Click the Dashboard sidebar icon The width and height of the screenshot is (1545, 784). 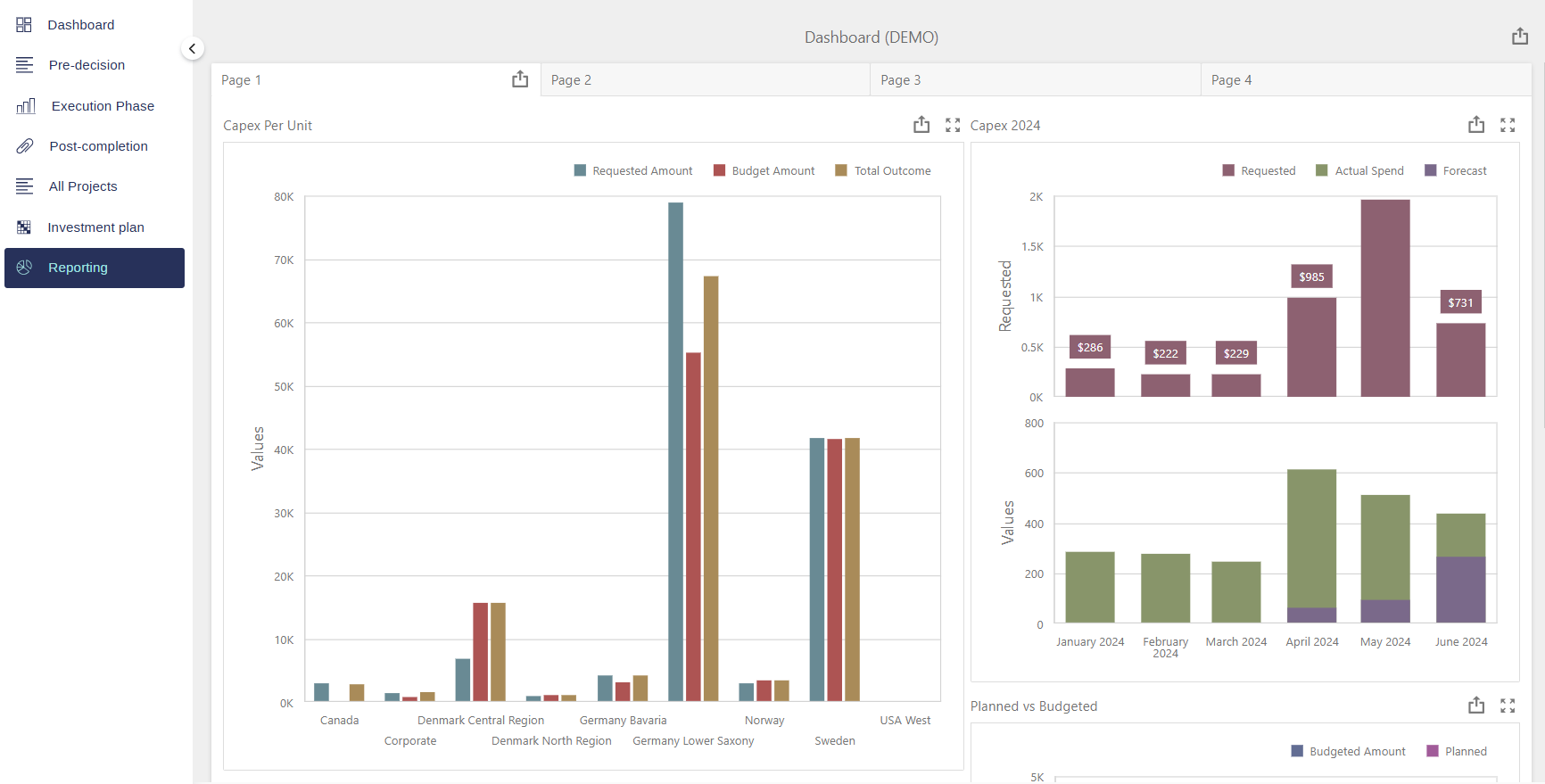click(x=24, y=25)
